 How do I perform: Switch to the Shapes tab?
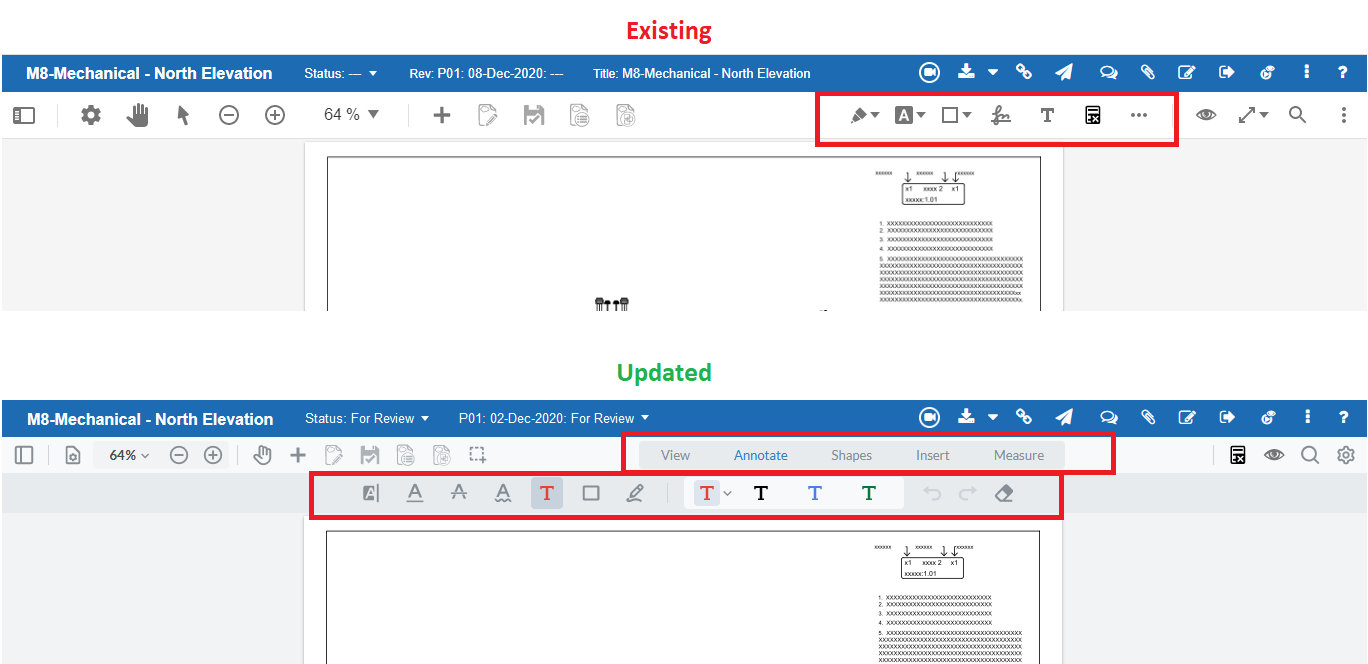[852, 455]
